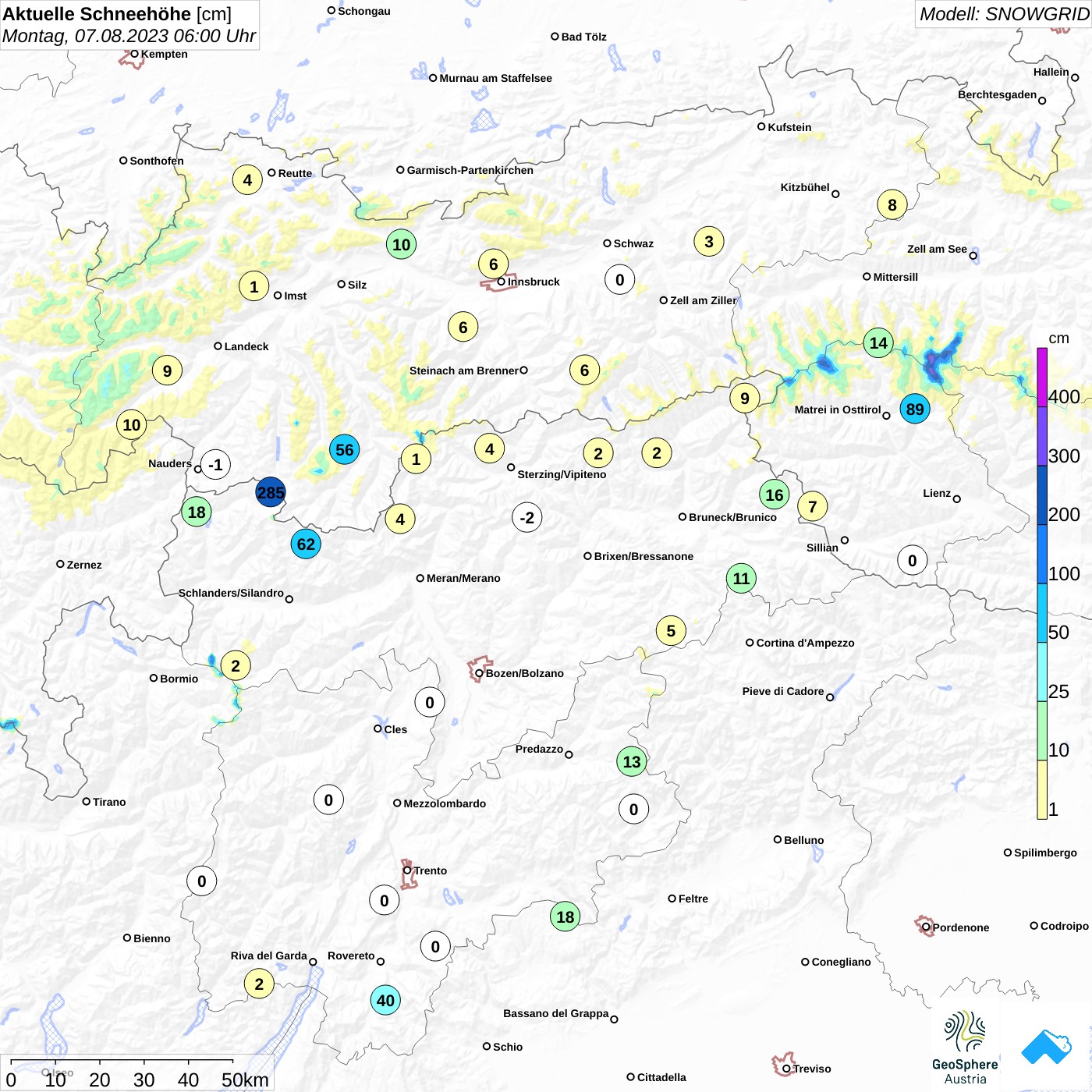Click the Cortina d'Ampezzo city label
This screenshot has width=1092, height=1092.
(806, 643)
